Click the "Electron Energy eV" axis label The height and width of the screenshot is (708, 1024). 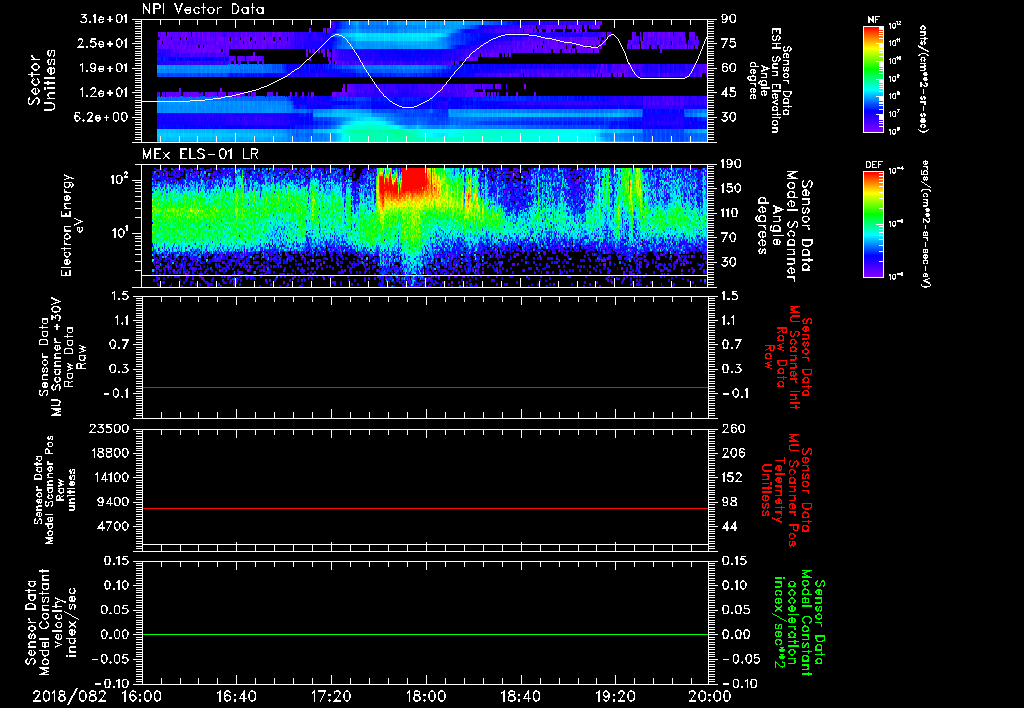[x=73, y=225]
